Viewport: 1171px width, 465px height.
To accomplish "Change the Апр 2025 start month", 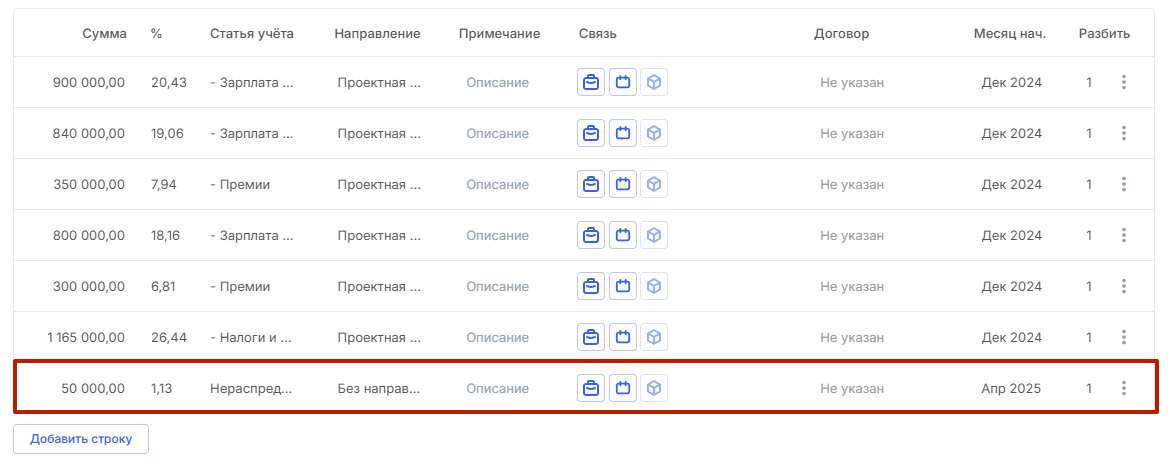I will 1011,388.
